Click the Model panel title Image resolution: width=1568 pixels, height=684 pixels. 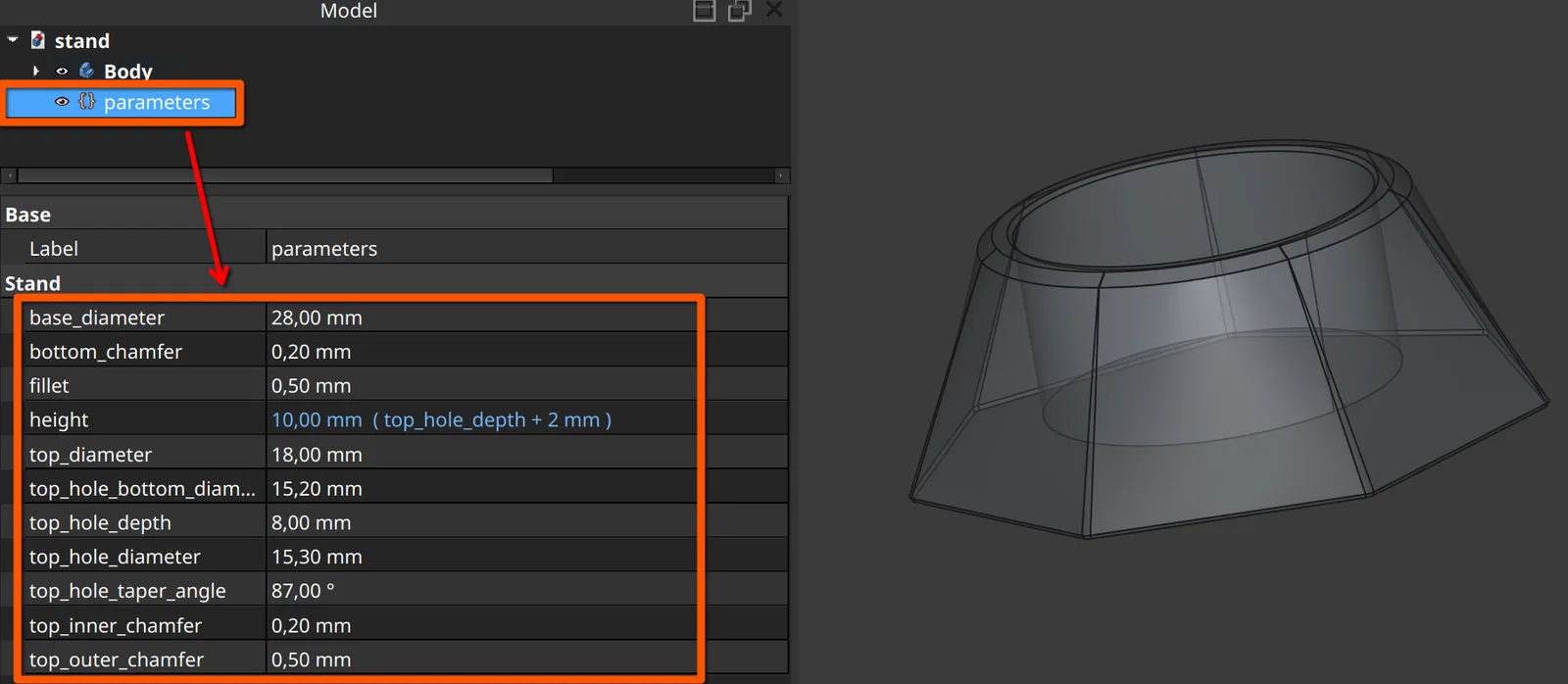click(349, 11)
